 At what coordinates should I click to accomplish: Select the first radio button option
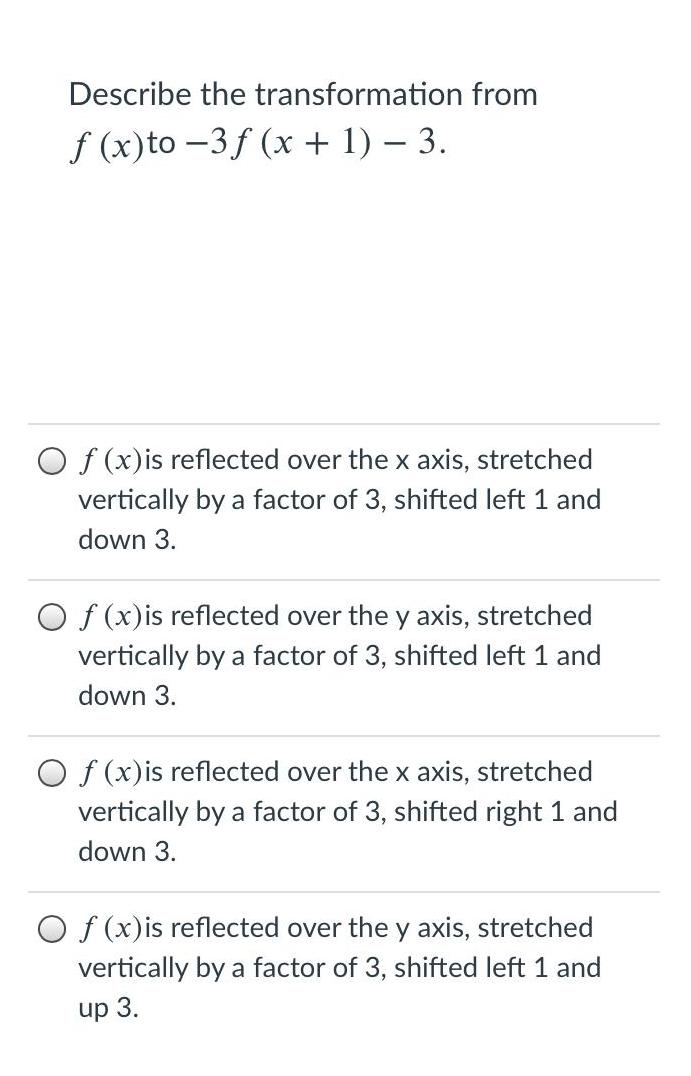pyautogui.click(x=51, y=460)
